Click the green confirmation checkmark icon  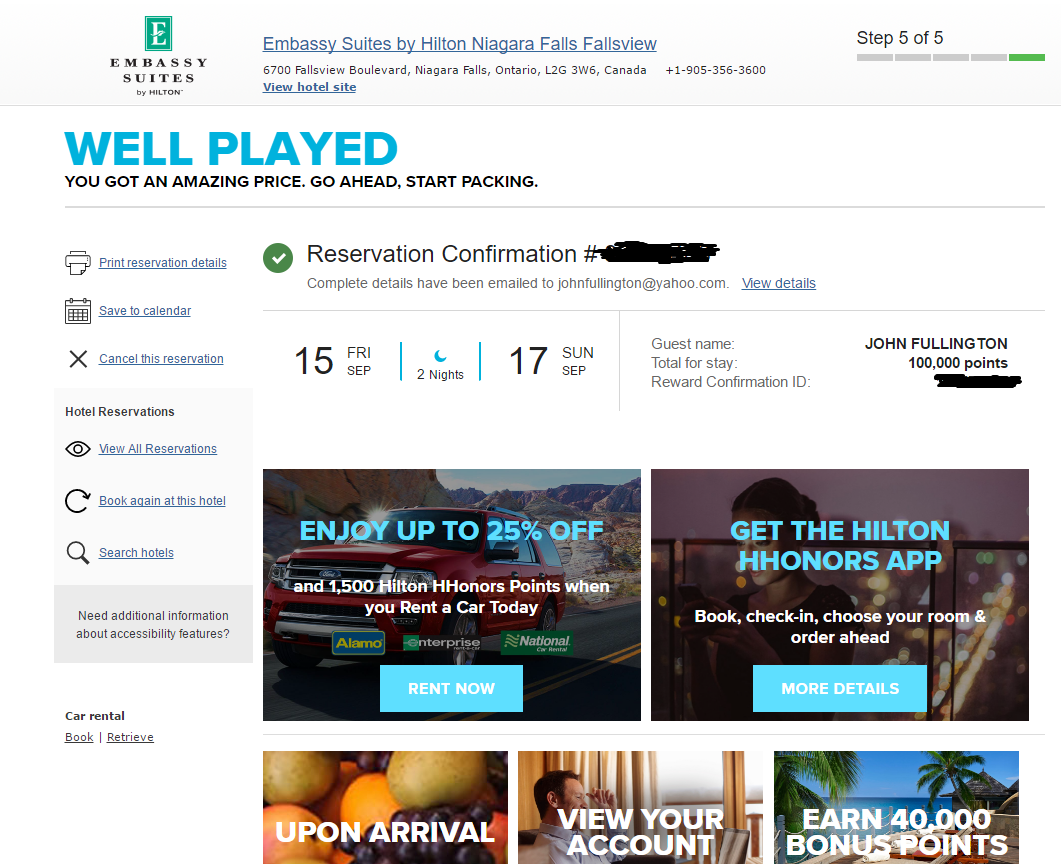pyautogui.click(x=278, y=258)
